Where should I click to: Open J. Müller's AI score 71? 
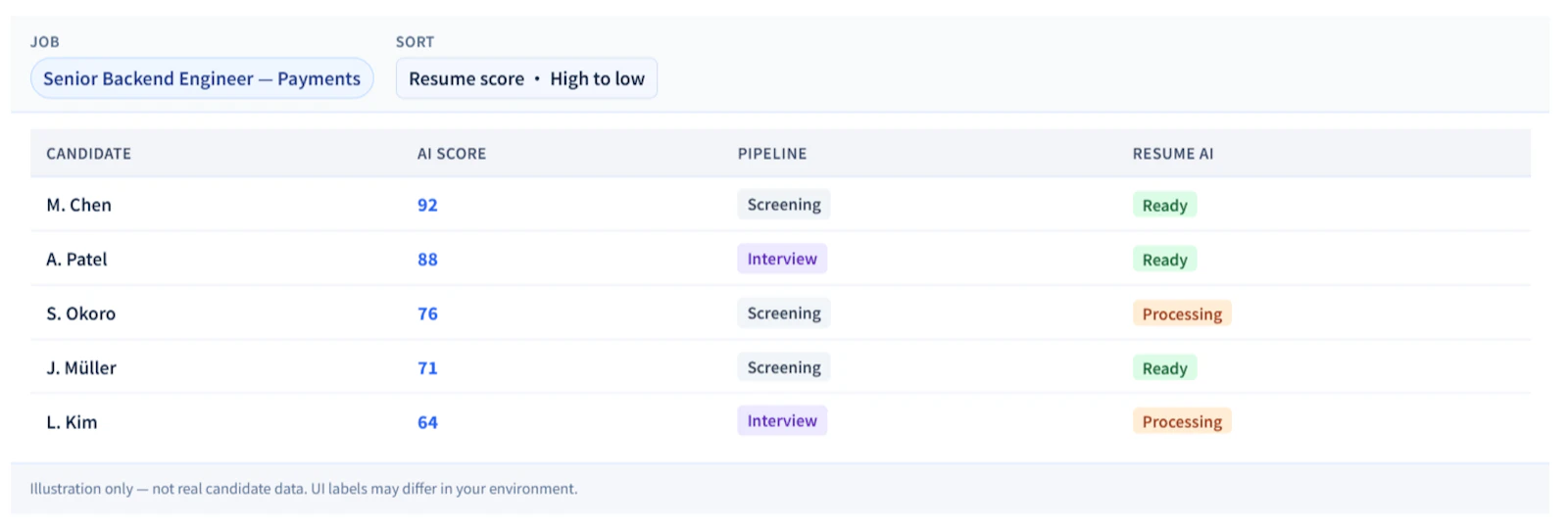pyautogui.click(x=427, y=368)
